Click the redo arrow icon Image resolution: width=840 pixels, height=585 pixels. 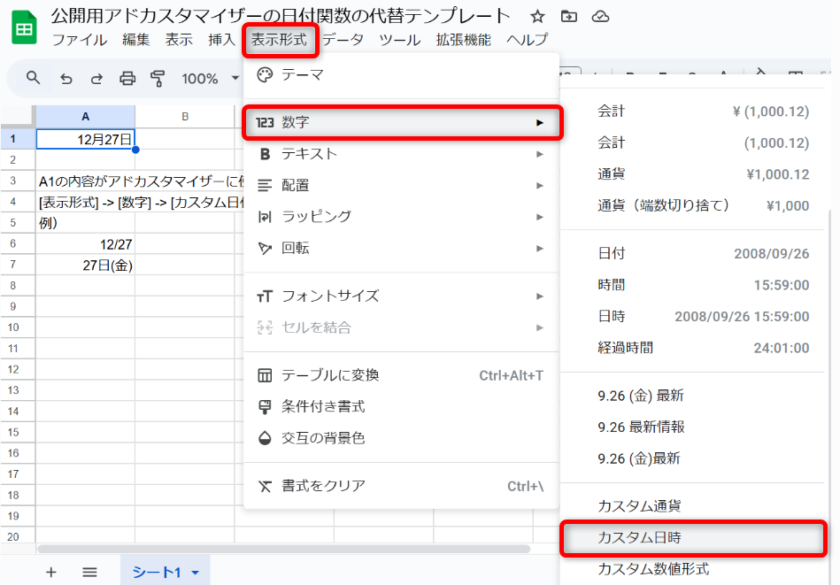97,78
